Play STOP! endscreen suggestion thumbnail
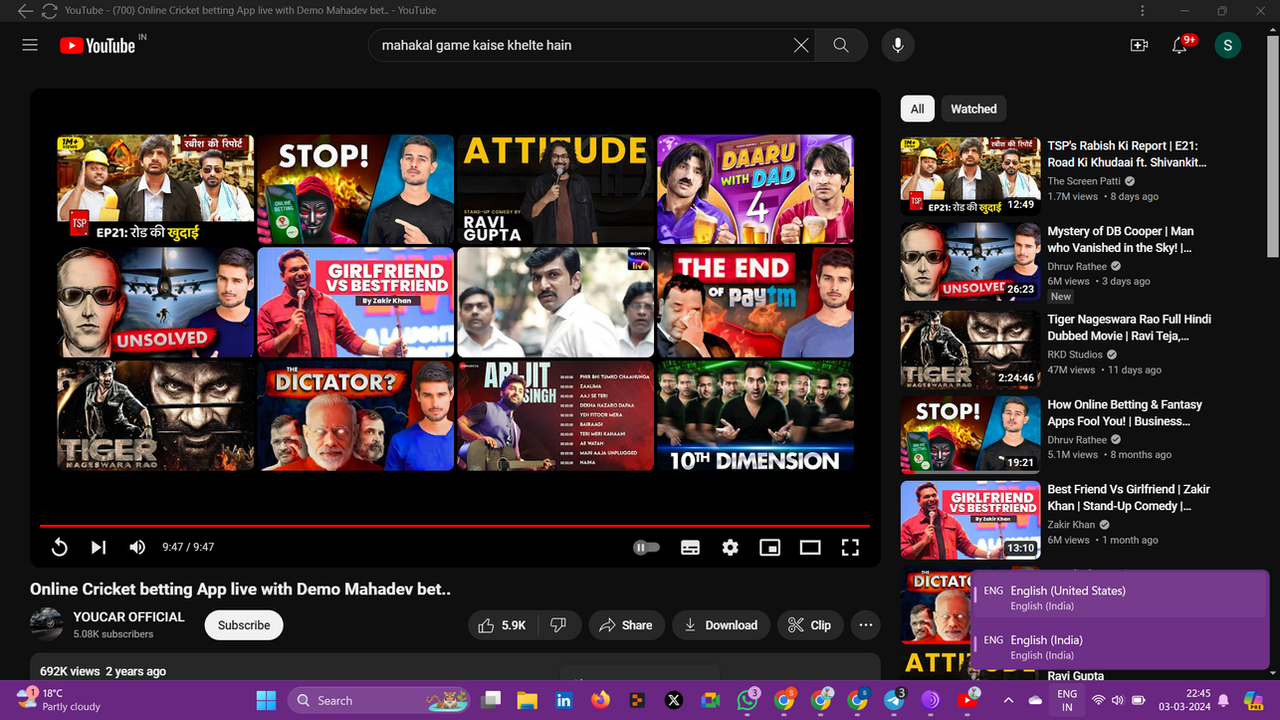Image resolution: width=1280 pixels, height=720 pixels. click(x=356, y=190)
